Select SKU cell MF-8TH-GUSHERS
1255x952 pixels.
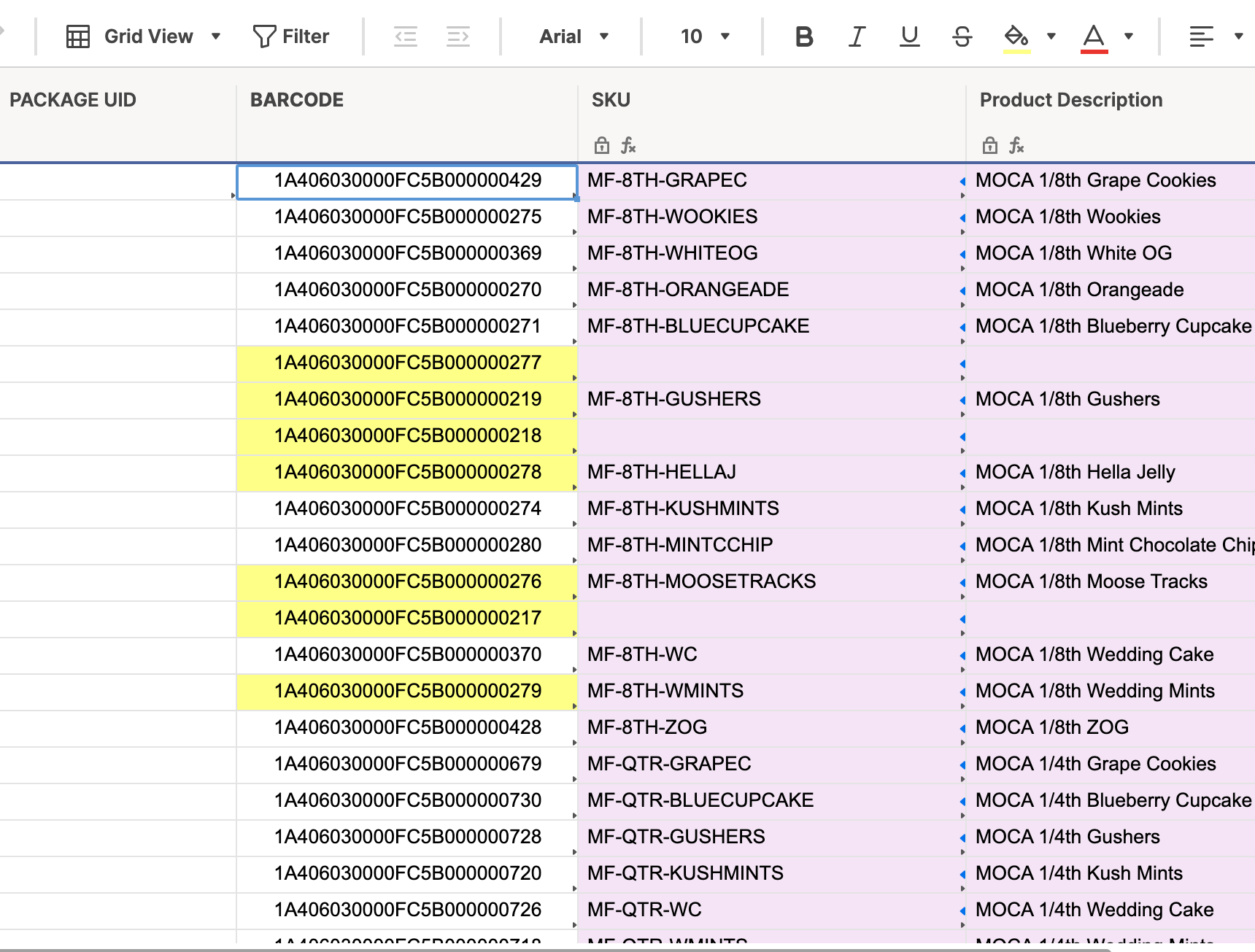pos(772,400)
